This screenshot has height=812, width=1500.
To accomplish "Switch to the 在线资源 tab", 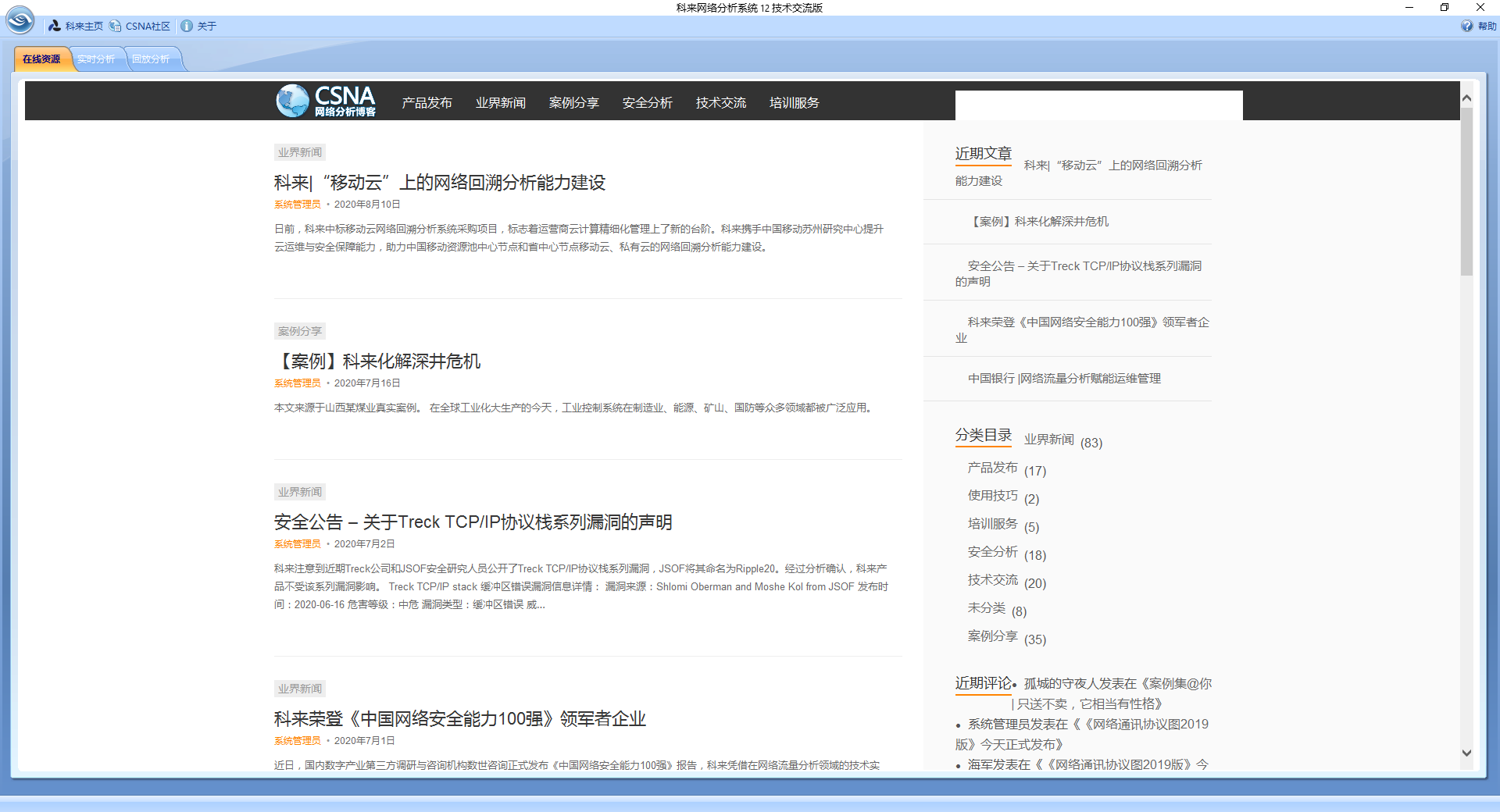I will (x=41, y=59).
